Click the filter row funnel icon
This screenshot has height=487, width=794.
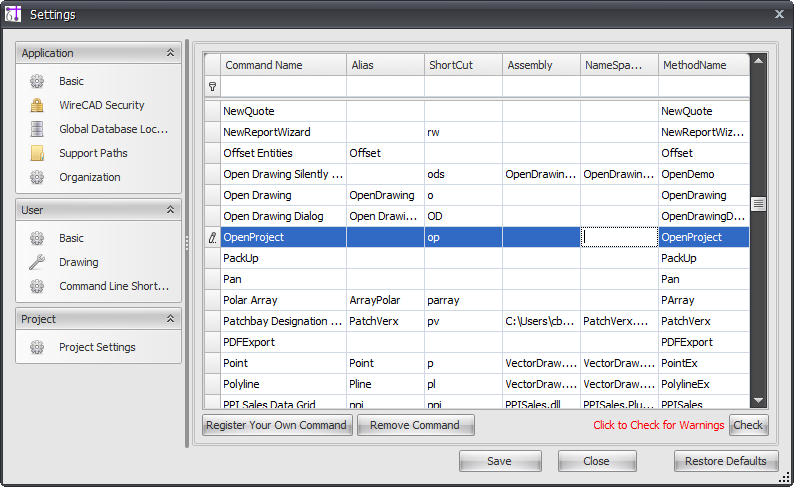coord(213,87)
